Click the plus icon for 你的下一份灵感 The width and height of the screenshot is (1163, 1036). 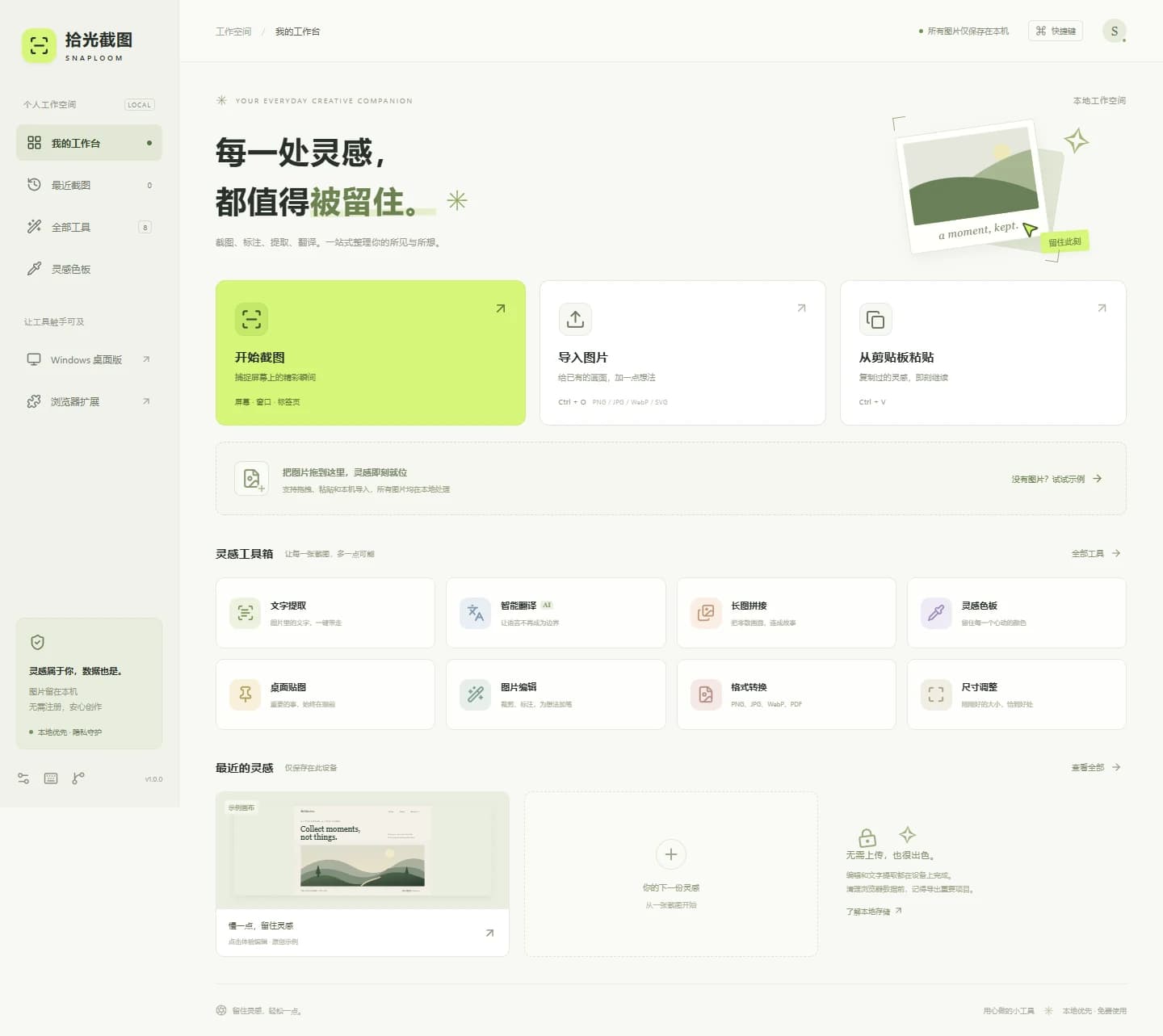point(670,854)
